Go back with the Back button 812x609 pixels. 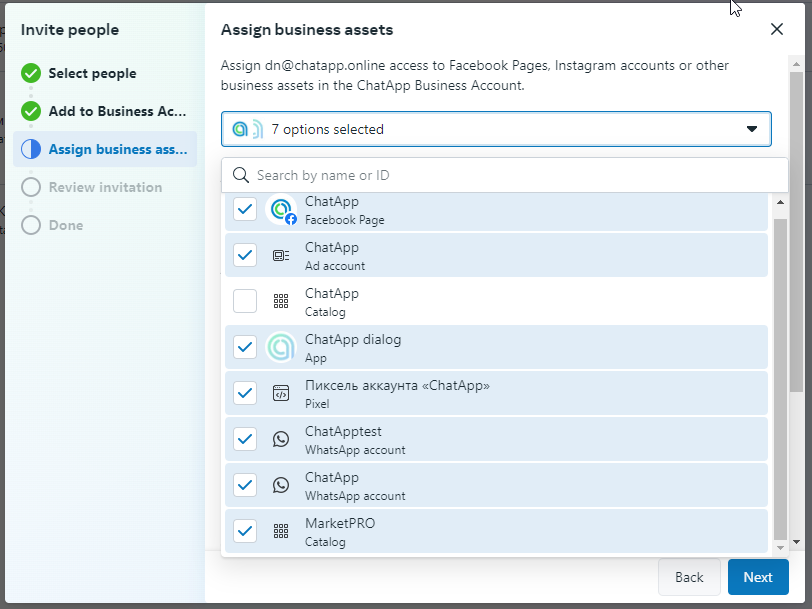click(689, 577)
